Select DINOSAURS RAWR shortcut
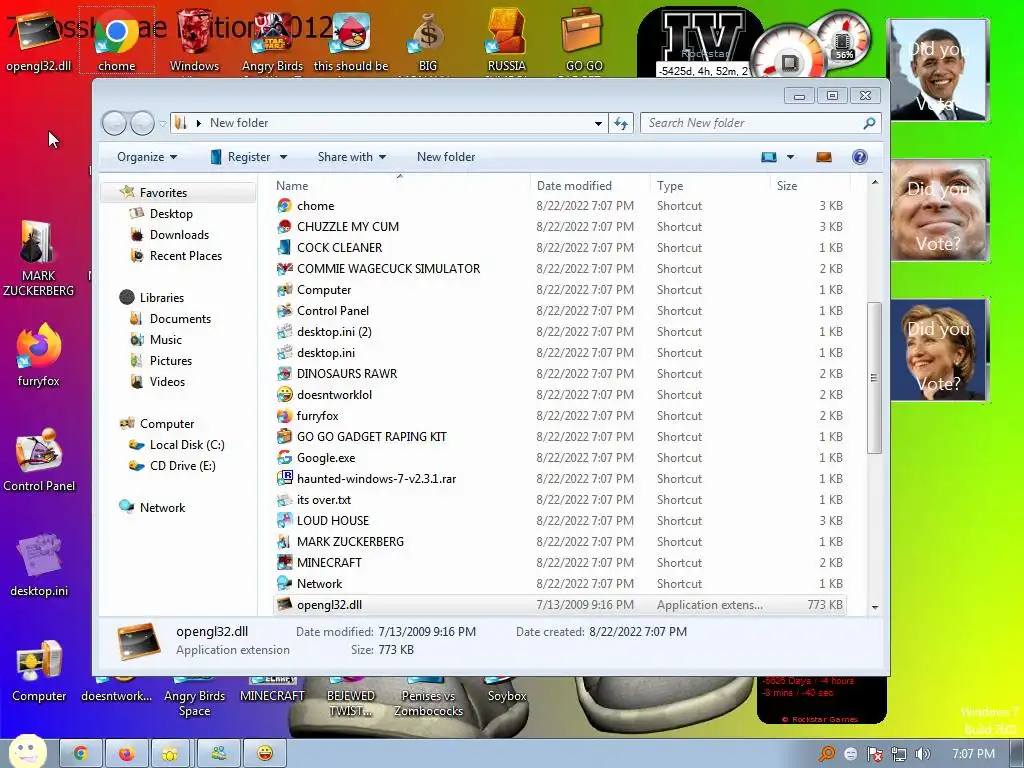The width and height of the screenshot is (1024, 768). pyautogui.click(x=347, y=374)
